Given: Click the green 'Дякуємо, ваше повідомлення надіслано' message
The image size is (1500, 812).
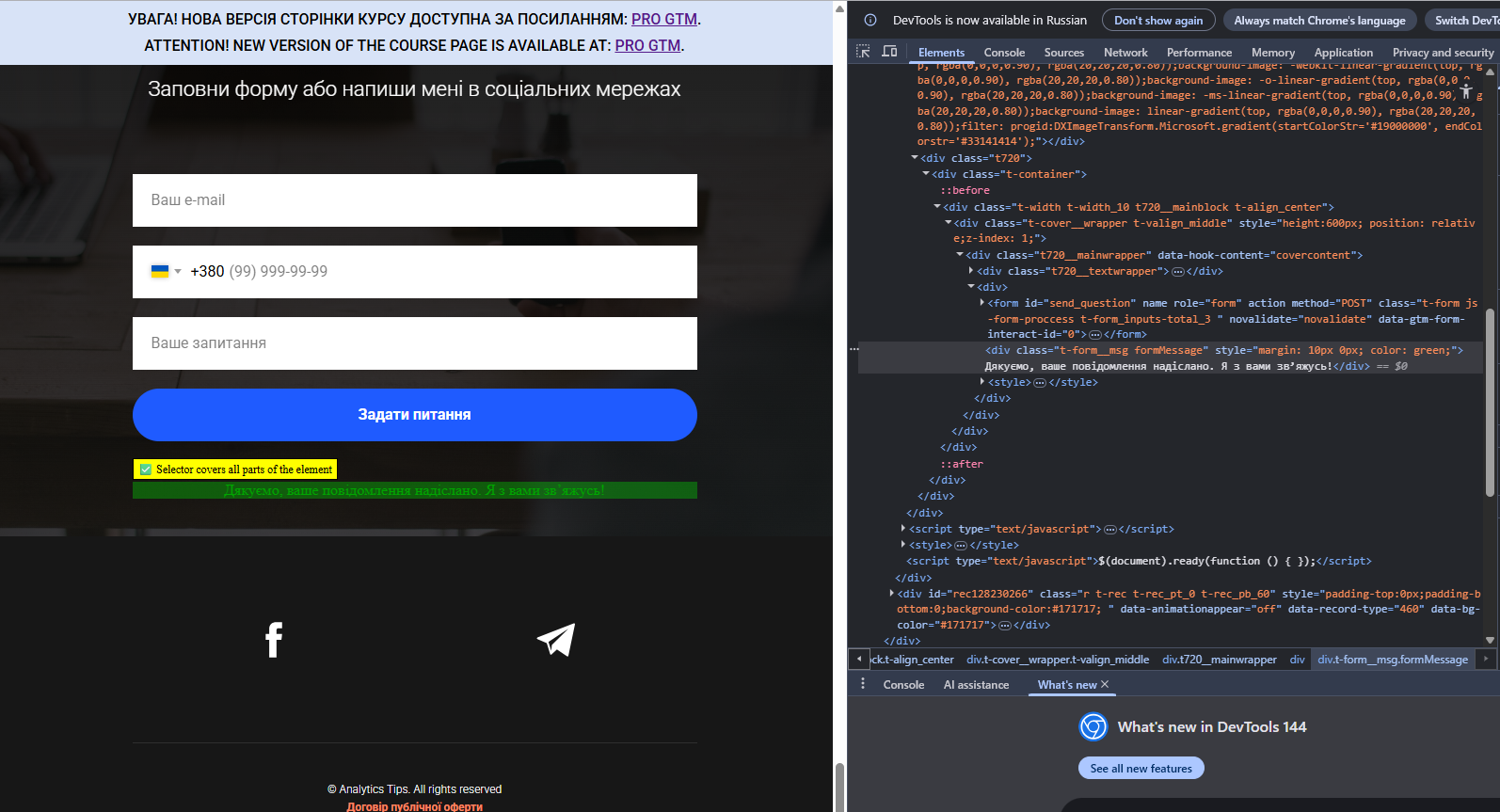Looking at the screenshot, I should pos(415,490).
